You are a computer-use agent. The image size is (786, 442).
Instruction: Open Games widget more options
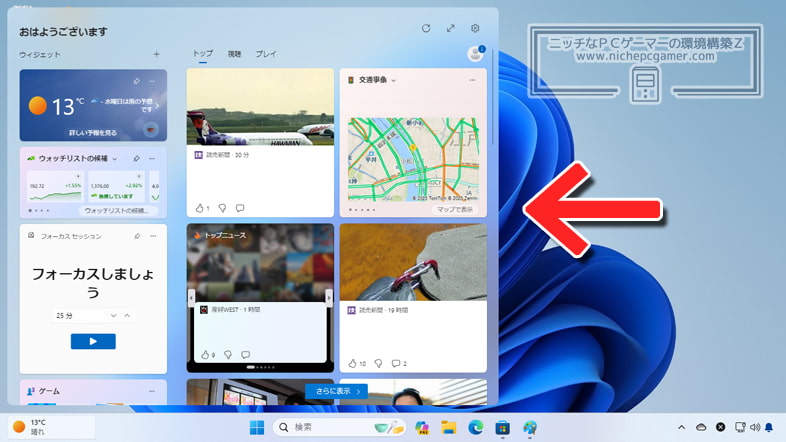(152, 391)
